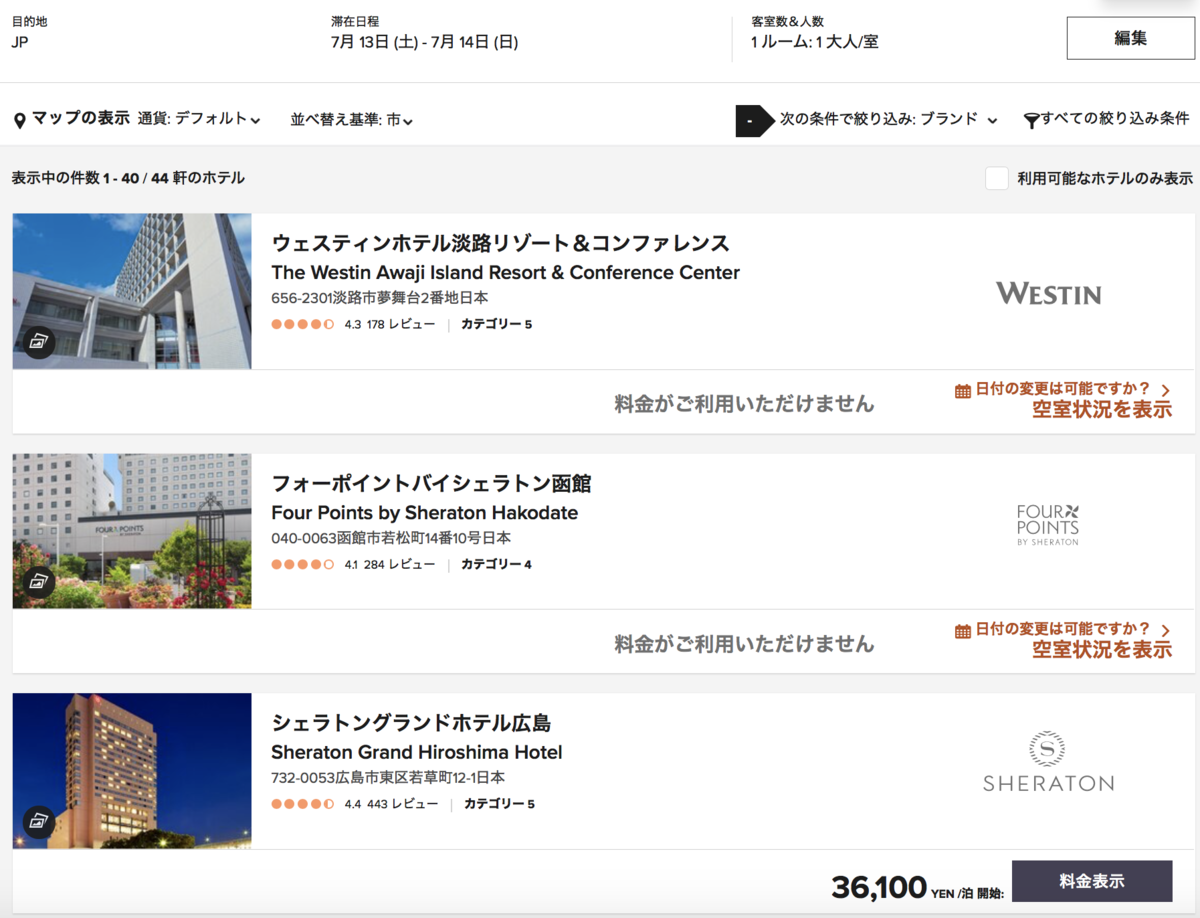Image resolution: width=1200 pixels, height=918 pixels.
Task: Open the 通貨 デフォルト currency dropdown
Action: point(199,119)
